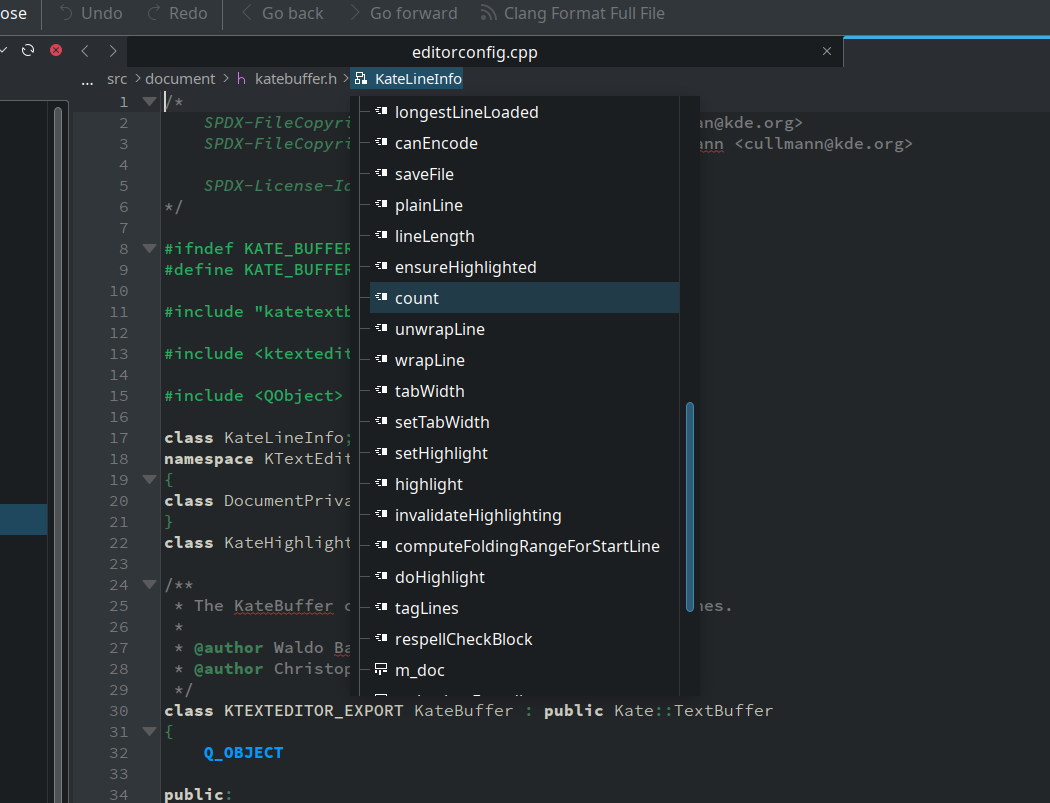This screenshot has height=803, width=1050.
Task: Click the function icon beside tagLines
Action: click(381, 607)
